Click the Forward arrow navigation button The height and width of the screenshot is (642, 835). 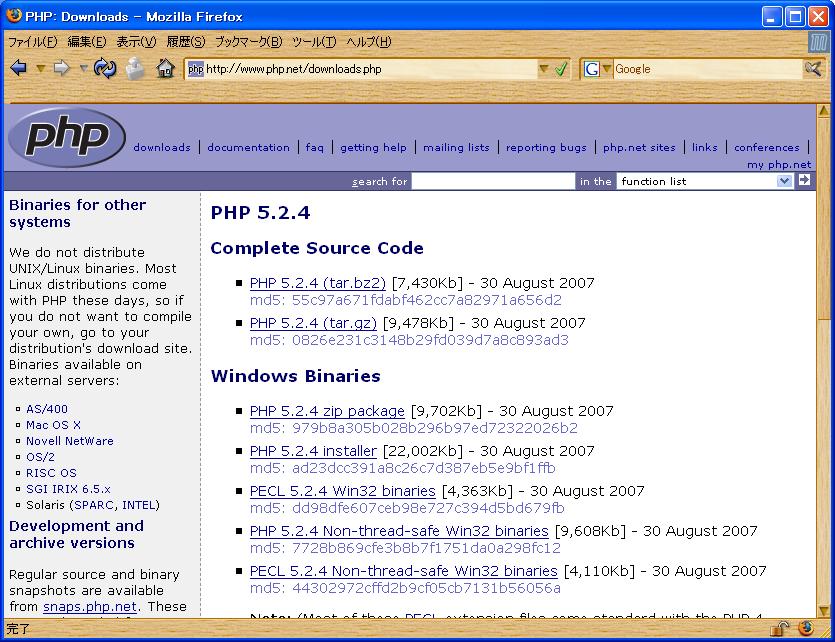coord(62,69)
